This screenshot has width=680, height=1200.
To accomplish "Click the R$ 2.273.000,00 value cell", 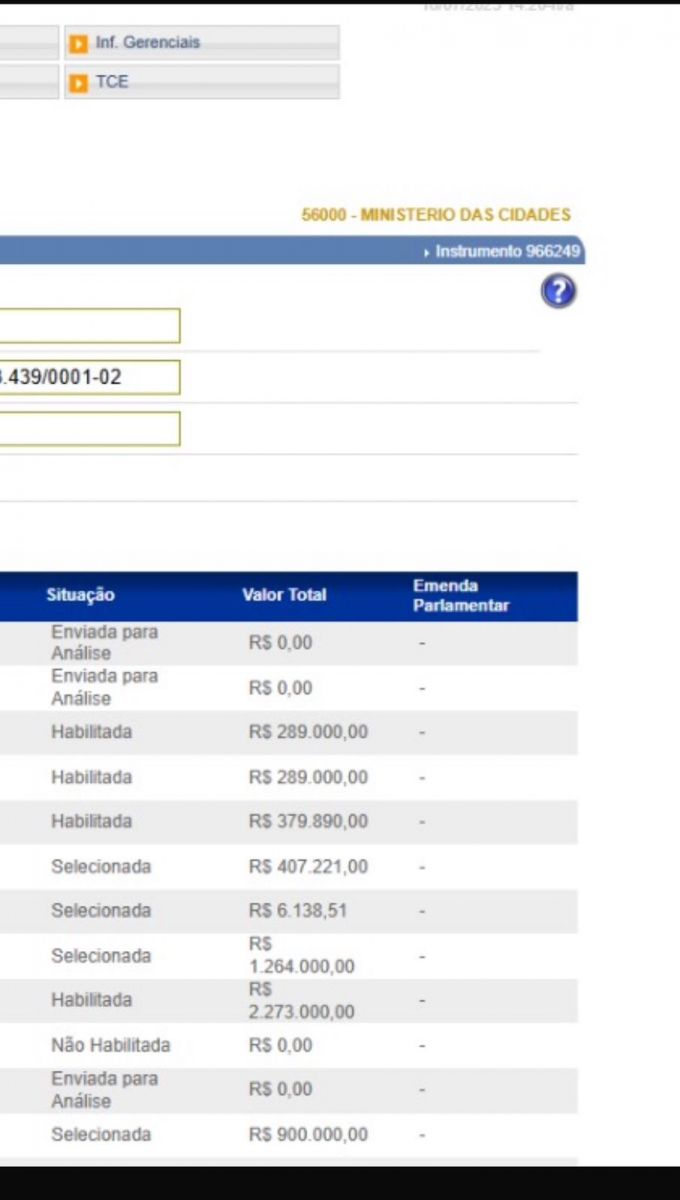I will point(301,1000).
